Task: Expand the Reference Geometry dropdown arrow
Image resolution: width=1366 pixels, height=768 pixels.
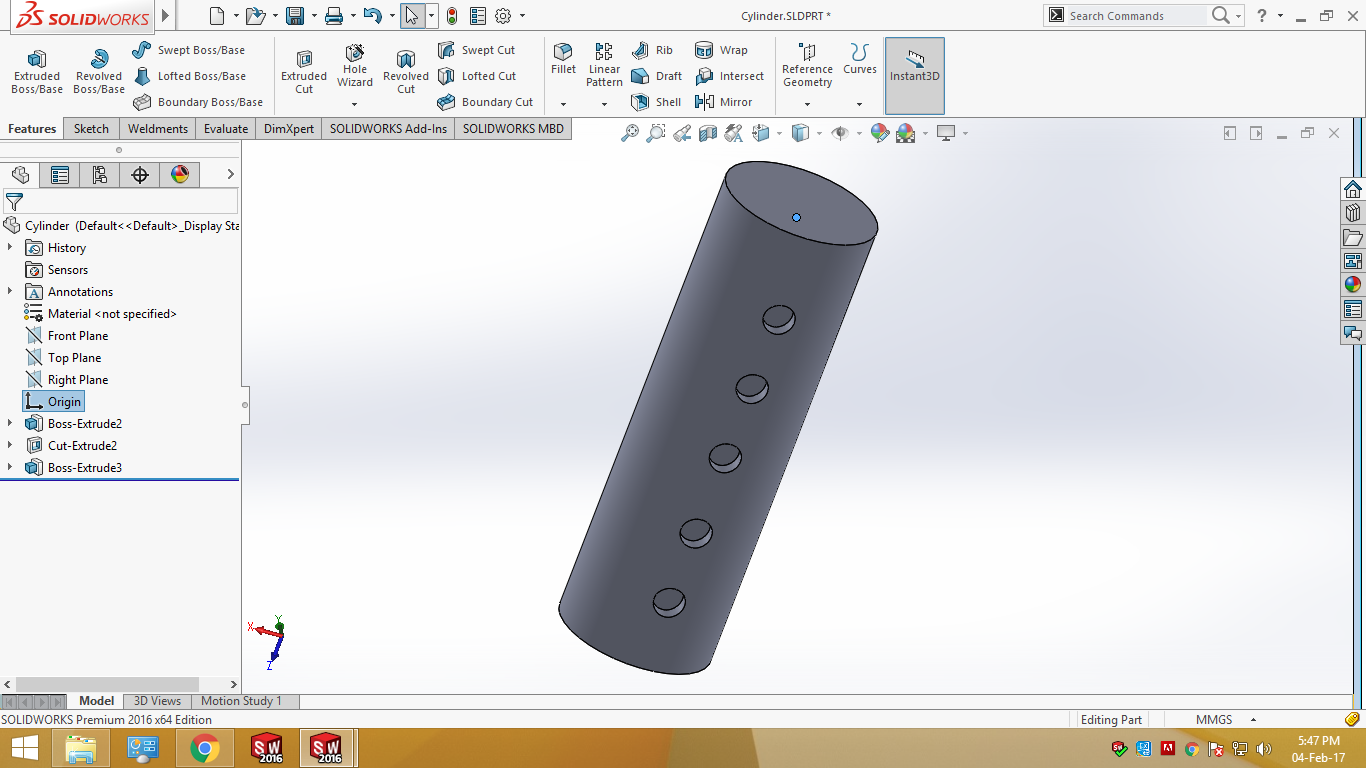Action: click(807, 104)
